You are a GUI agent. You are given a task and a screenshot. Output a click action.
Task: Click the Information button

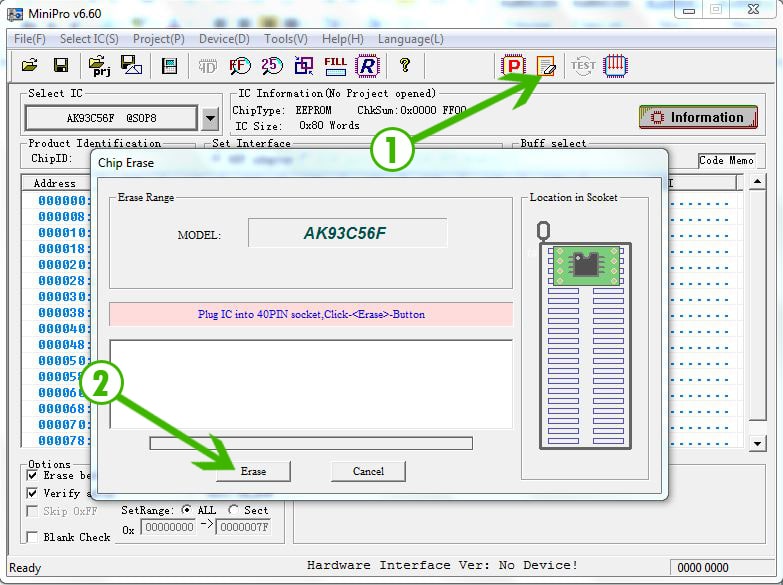coord(698,117)
